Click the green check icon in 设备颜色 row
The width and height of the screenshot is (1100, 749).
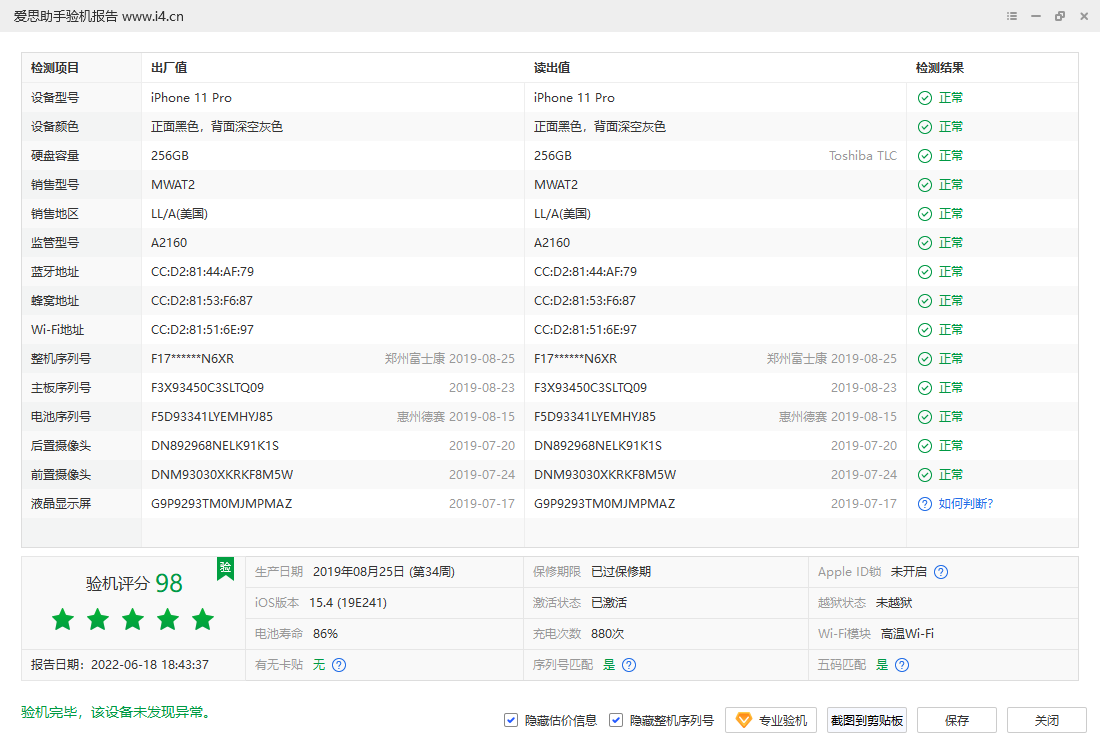coord(925,127)
